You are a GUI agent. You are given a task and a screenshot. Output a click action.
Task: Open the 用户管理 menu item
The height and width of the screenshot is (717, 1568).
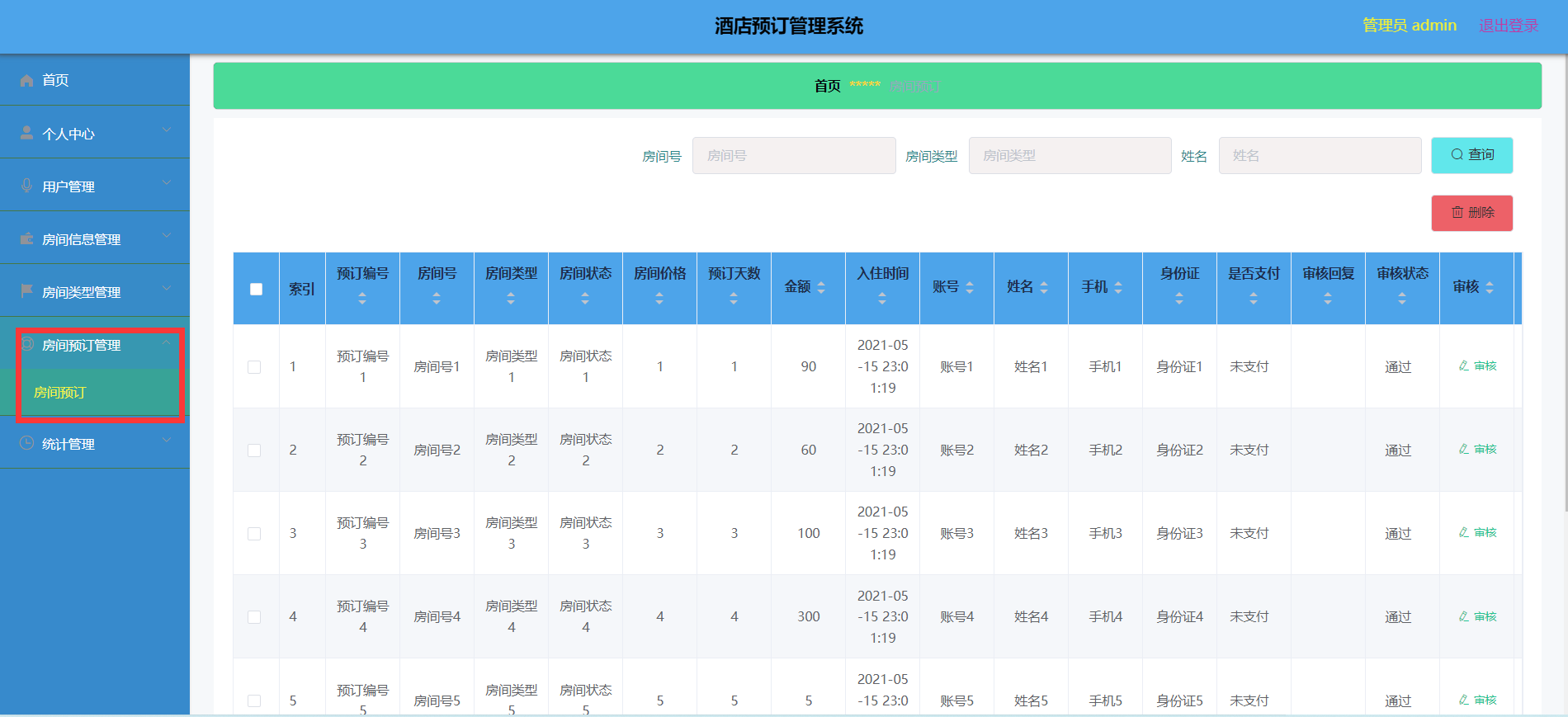95,186
